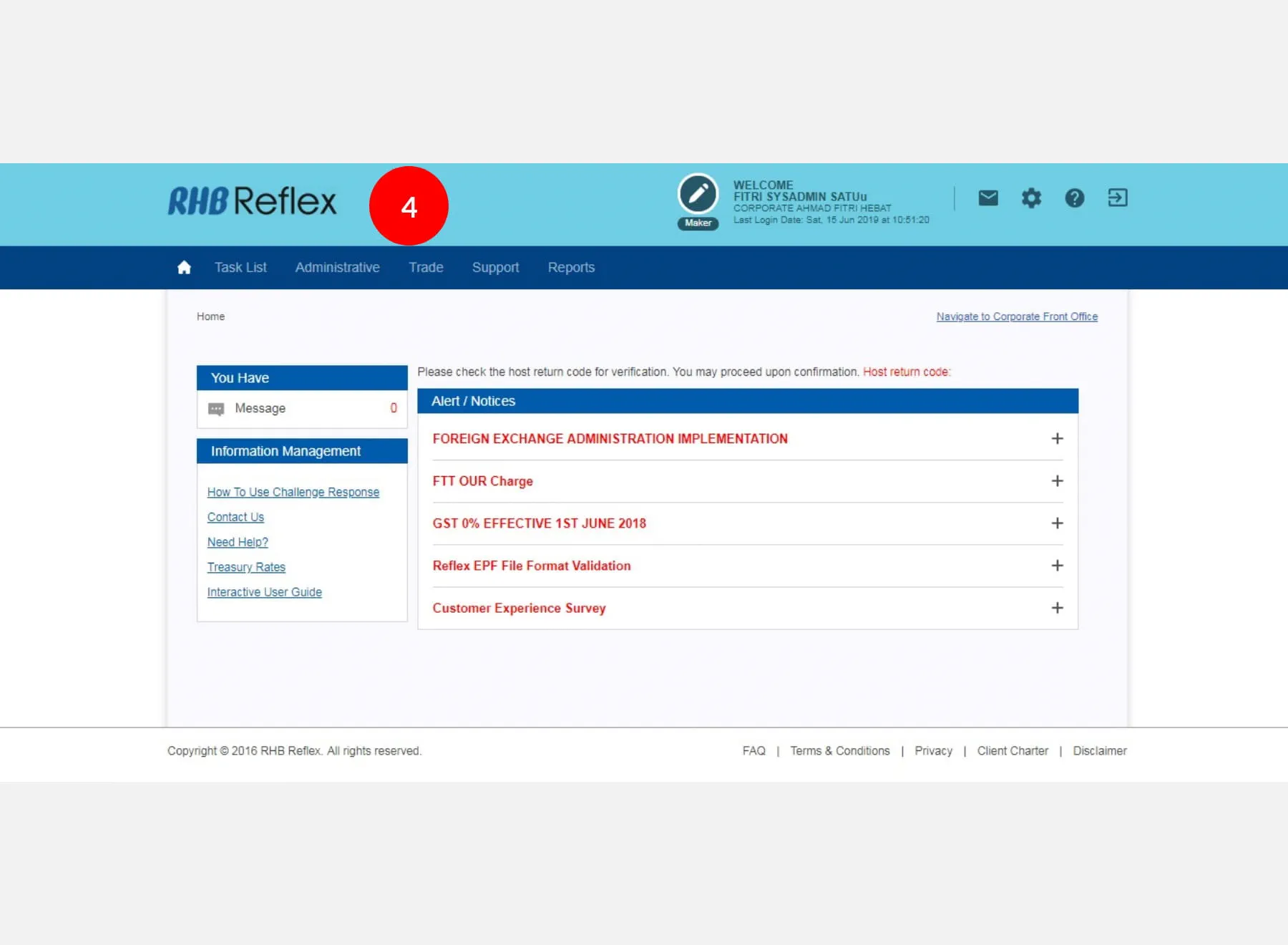Expand the FTT OUR Charge notice

click(x=1057, y=480)
